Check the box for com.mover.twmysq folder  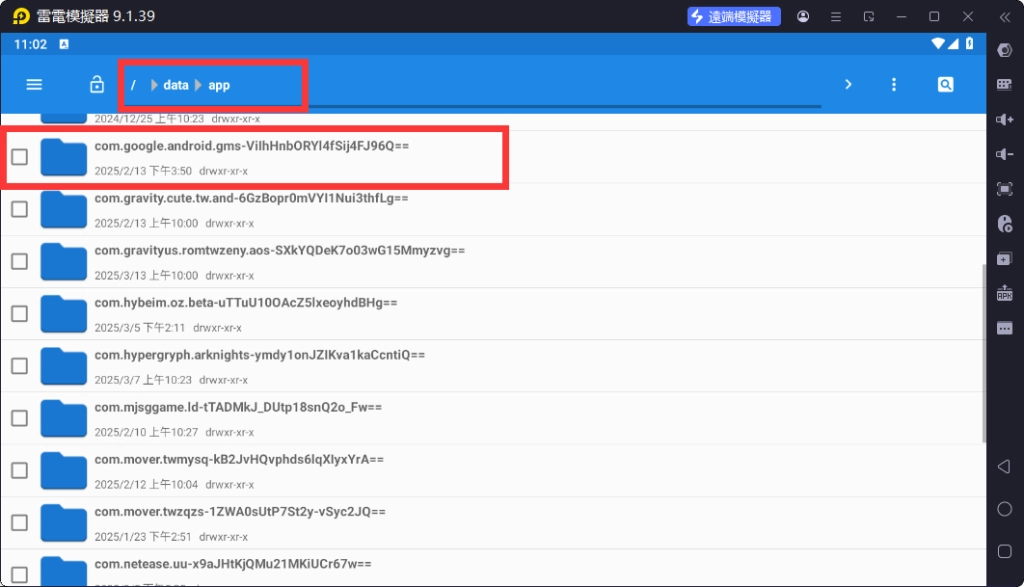20,470
